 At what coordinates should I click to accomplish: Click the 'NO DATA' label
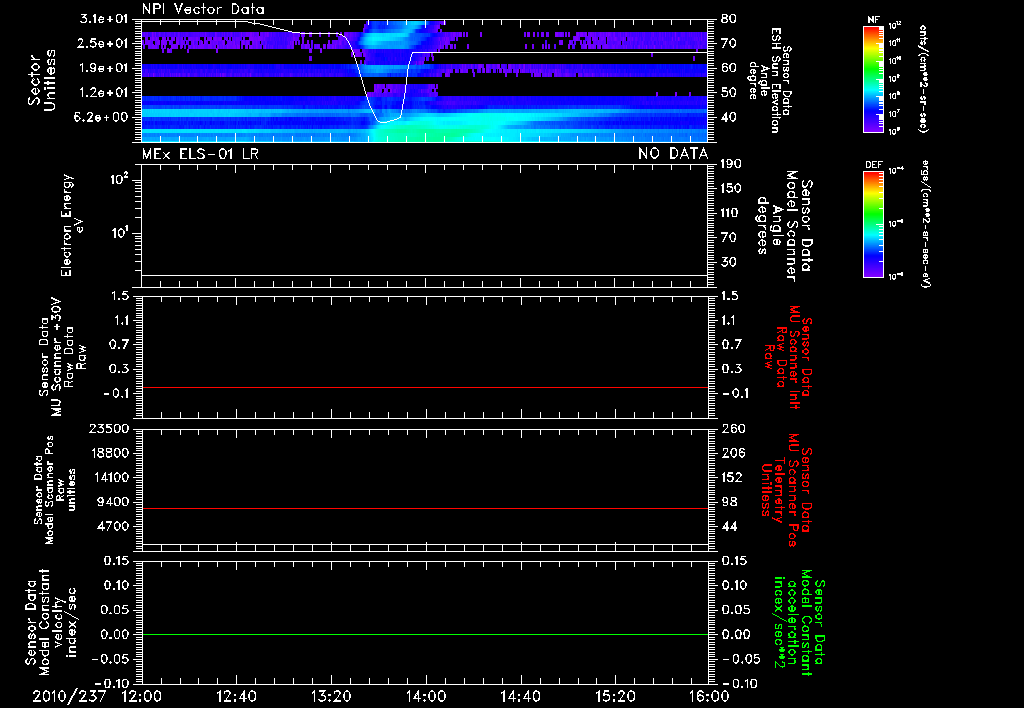pos(673,153)
